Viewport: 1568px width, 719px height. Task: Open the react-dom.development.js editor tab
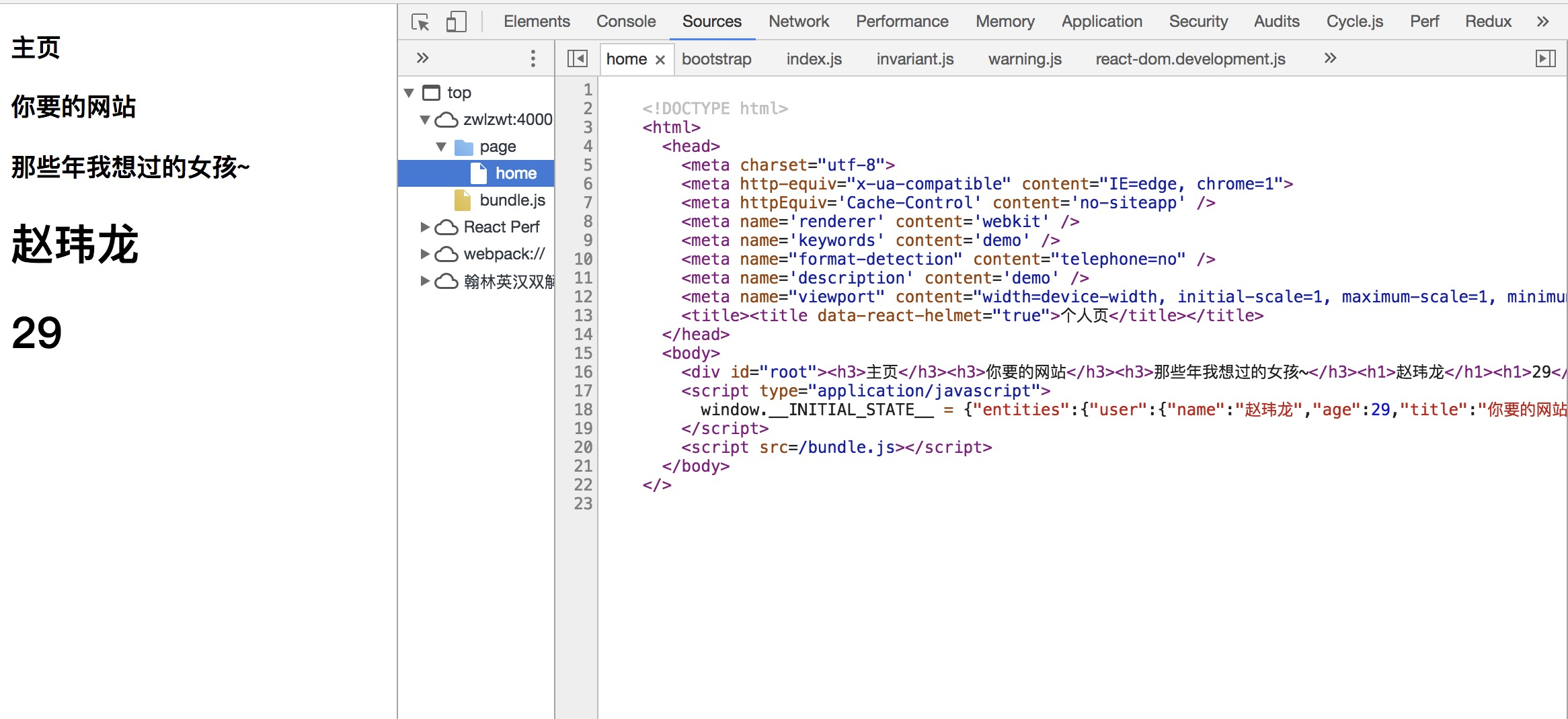(x=1190, y=59)
